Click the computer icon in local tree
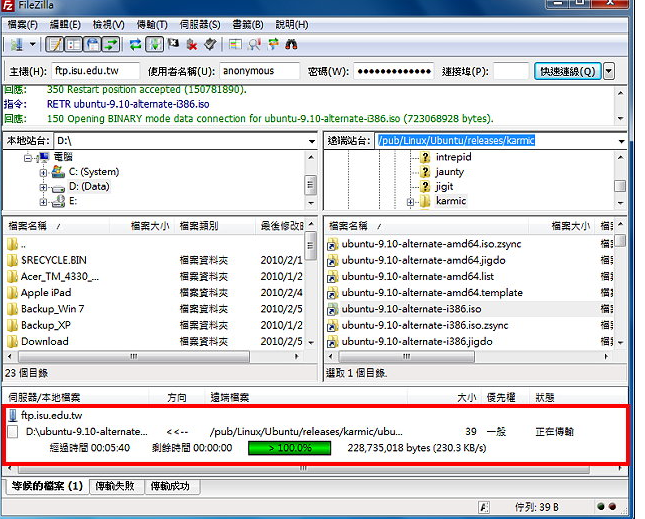This screenshot has height=519, width=645. click(43, 157)
